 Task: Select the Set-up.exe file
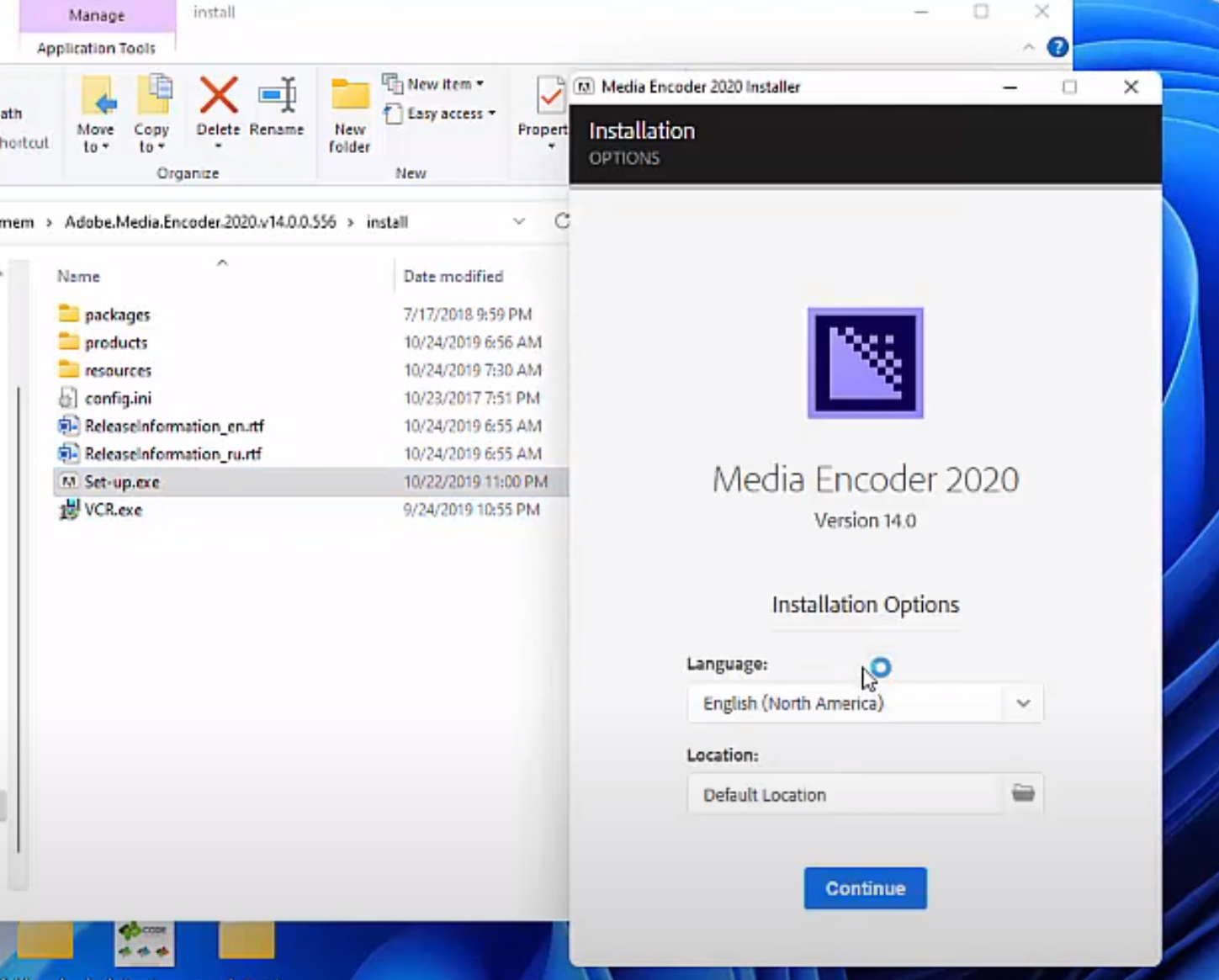pos(122,482)
